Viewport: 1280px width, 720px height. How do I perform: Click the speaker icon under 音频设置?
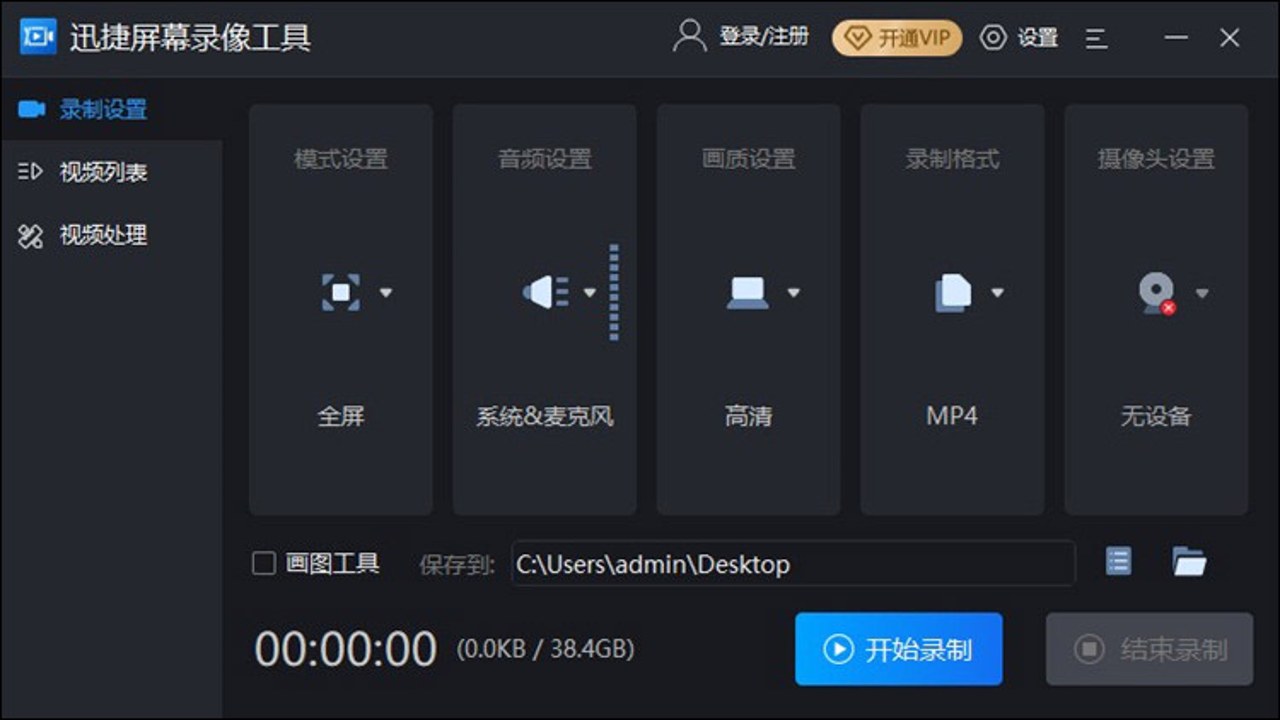coord(545,292)
